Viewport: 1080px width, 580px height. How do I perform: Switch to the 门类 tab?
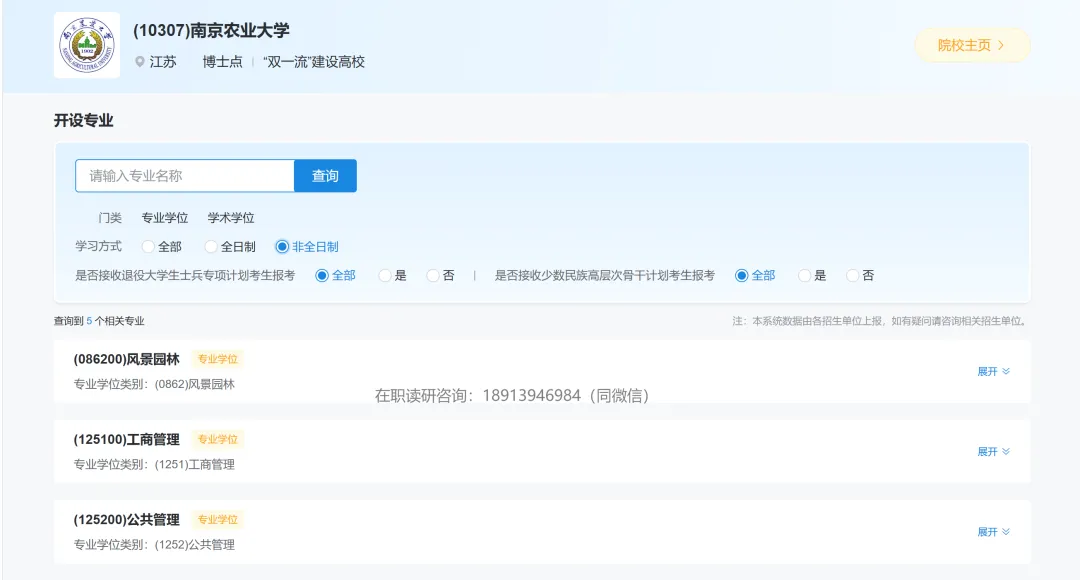[x=110, y=218]
